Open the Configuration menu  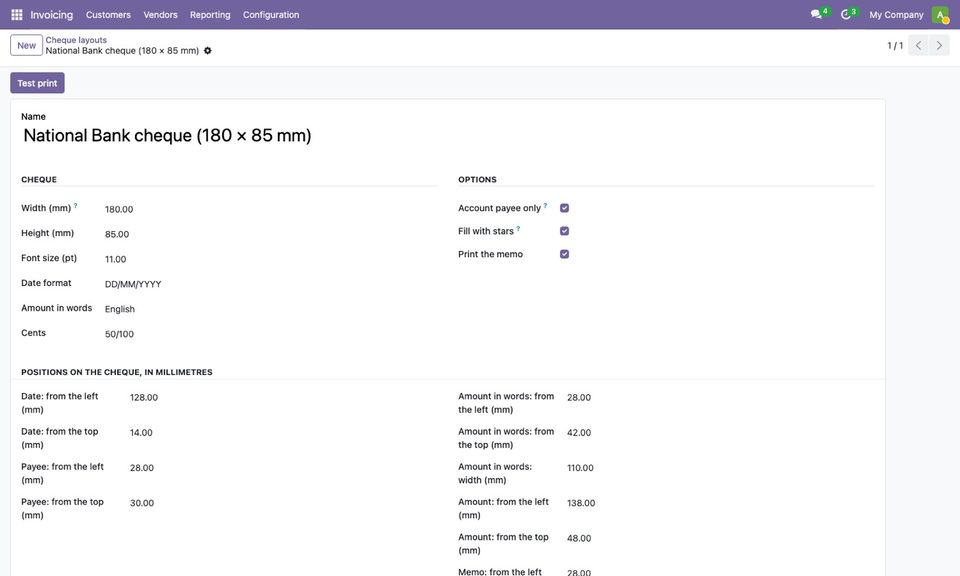pyautogui.click(x=271, y=15)
